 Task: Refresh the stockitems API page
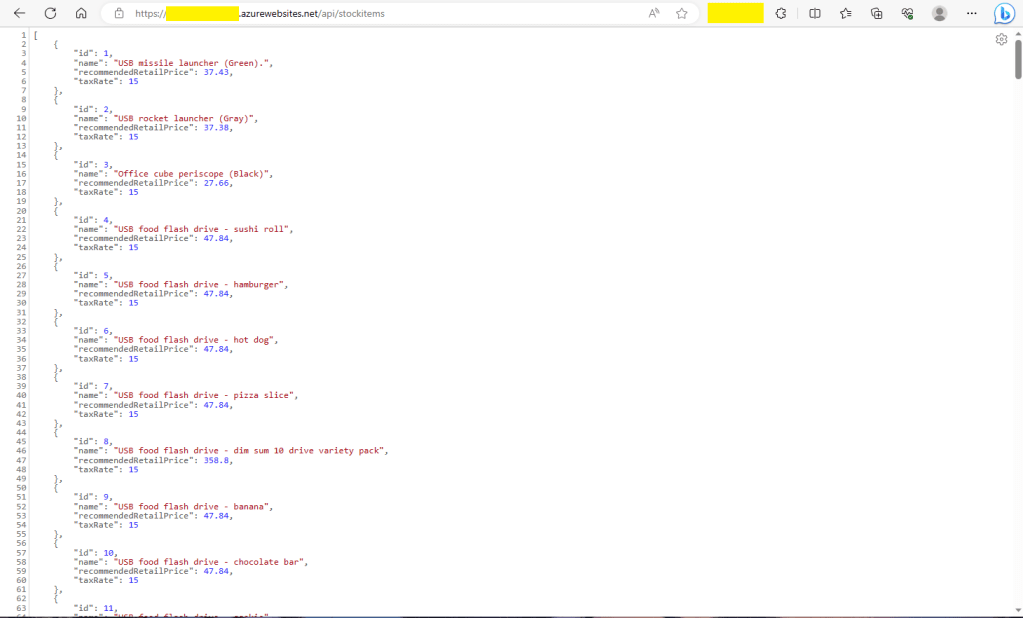click(50, 14)
